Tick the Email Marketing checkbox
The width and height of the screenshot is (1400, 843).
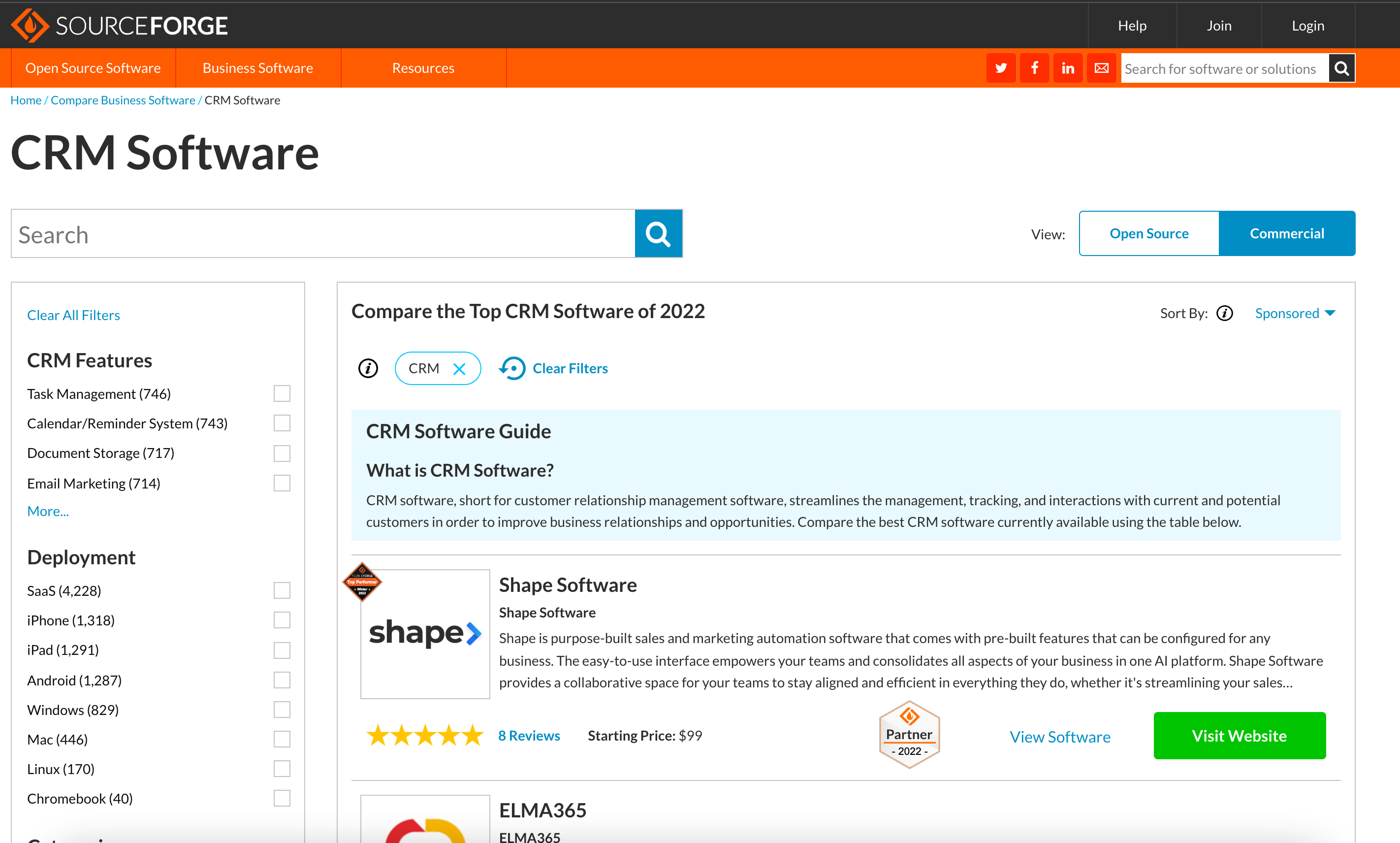282,483
